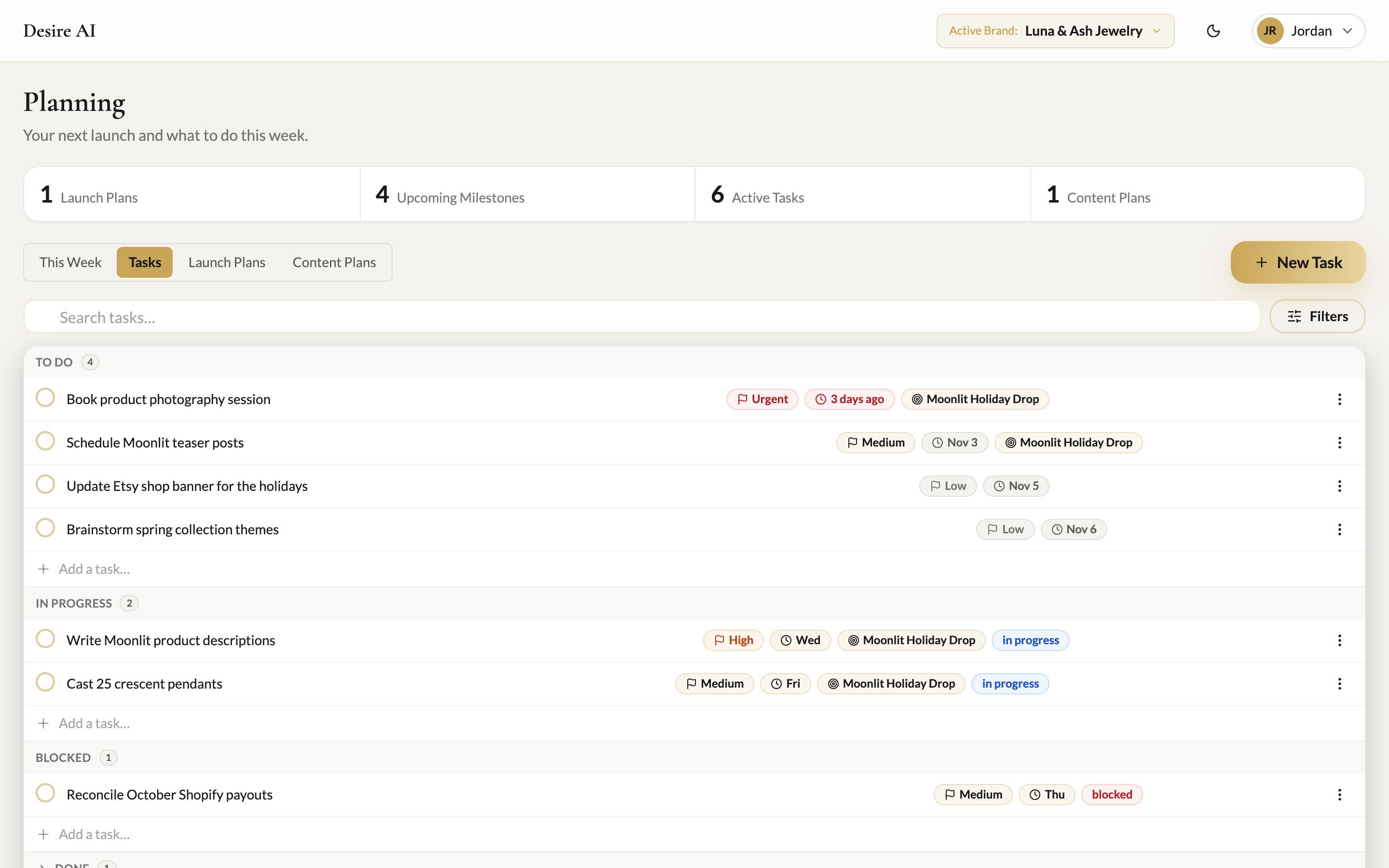Complete Write Moonlit product descriptions task

45,639
